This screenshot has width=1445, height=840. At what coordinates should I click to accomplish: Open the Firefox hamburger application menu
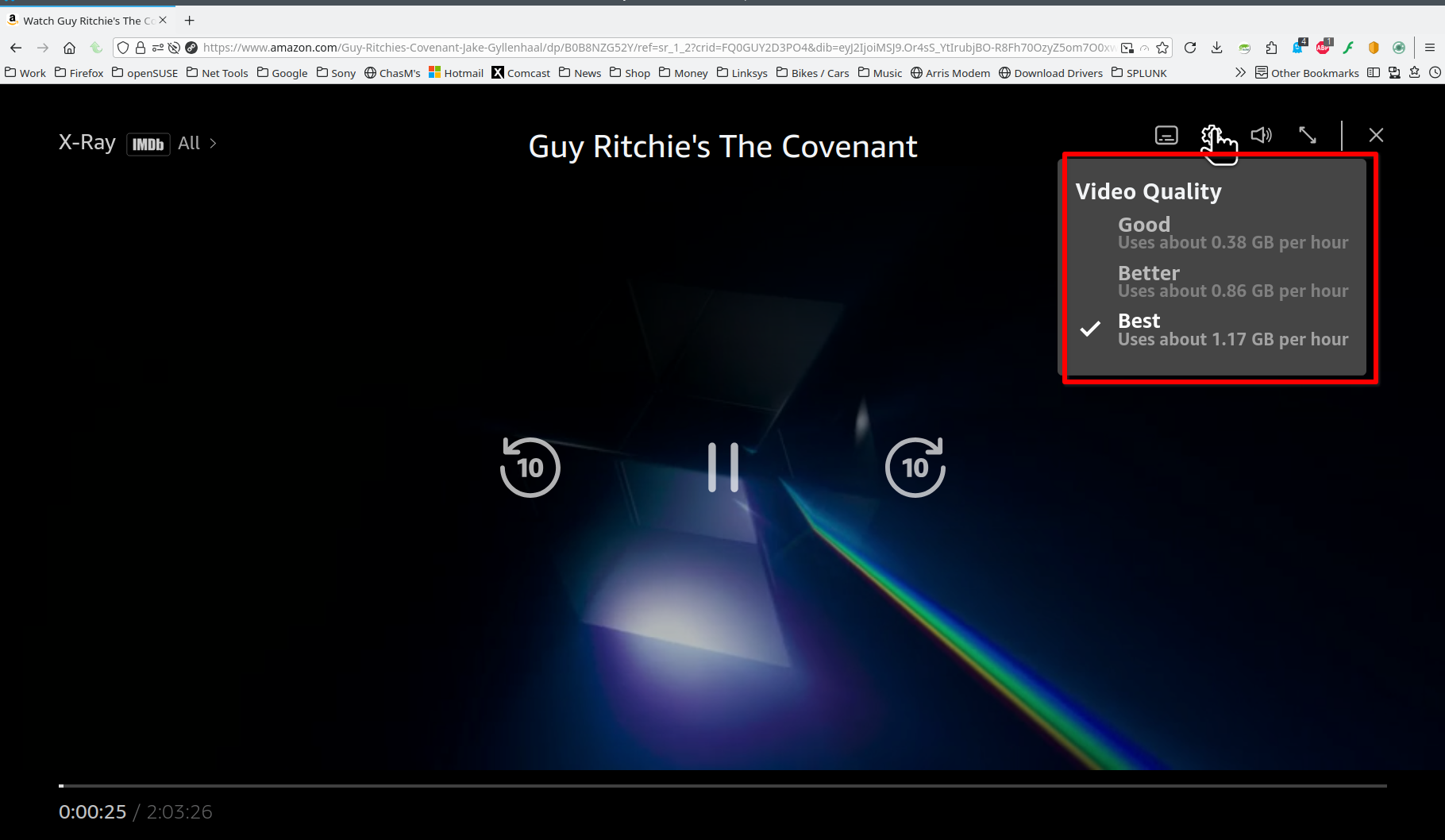coord(1430,48)
